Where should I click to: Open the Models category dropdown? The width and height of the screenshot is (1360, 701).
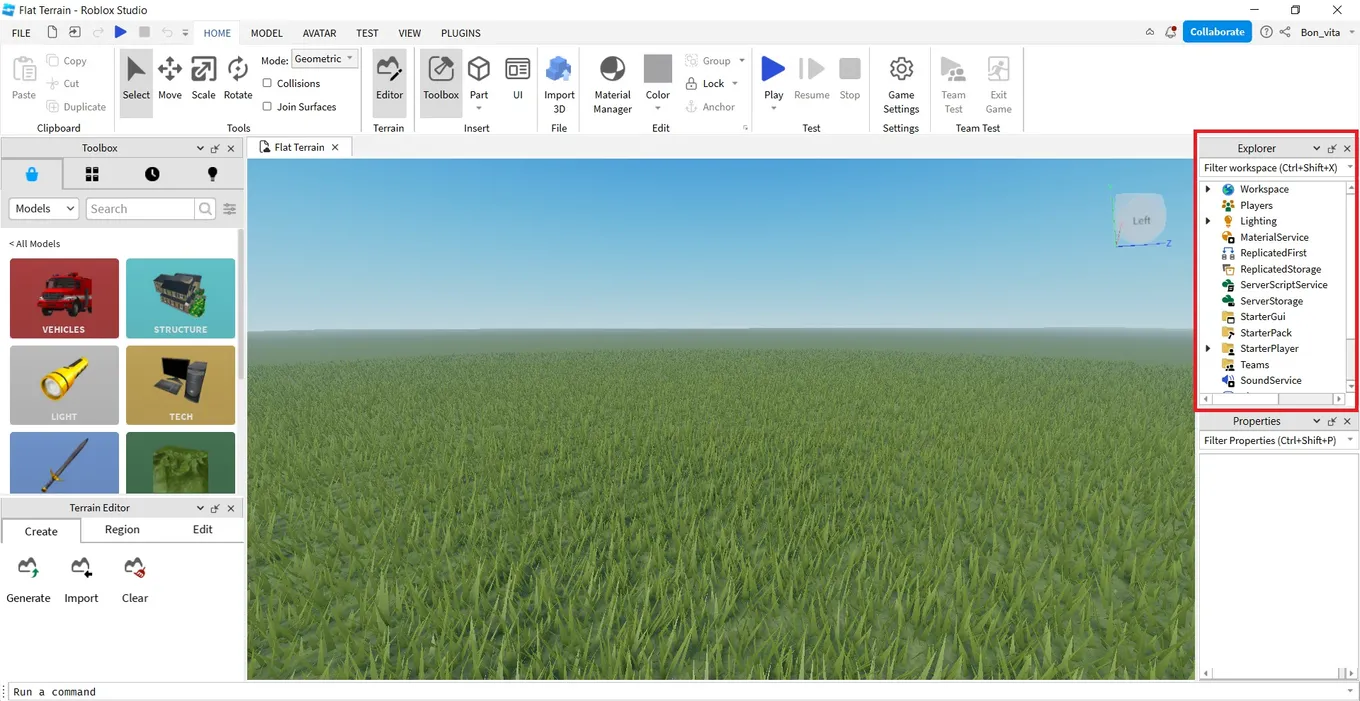[44, 209]
